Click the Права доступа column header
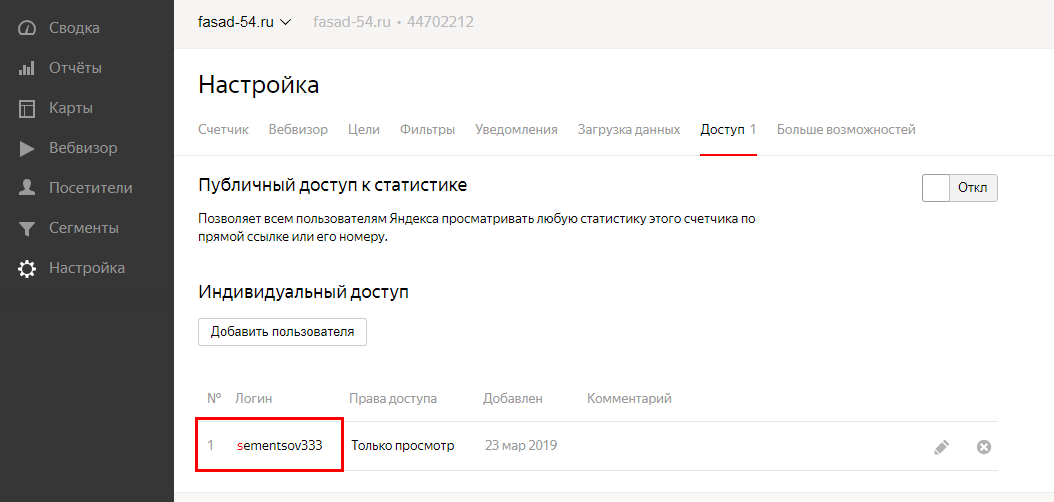This screenshot has height=502, width=1054. (x=393, y=399)
